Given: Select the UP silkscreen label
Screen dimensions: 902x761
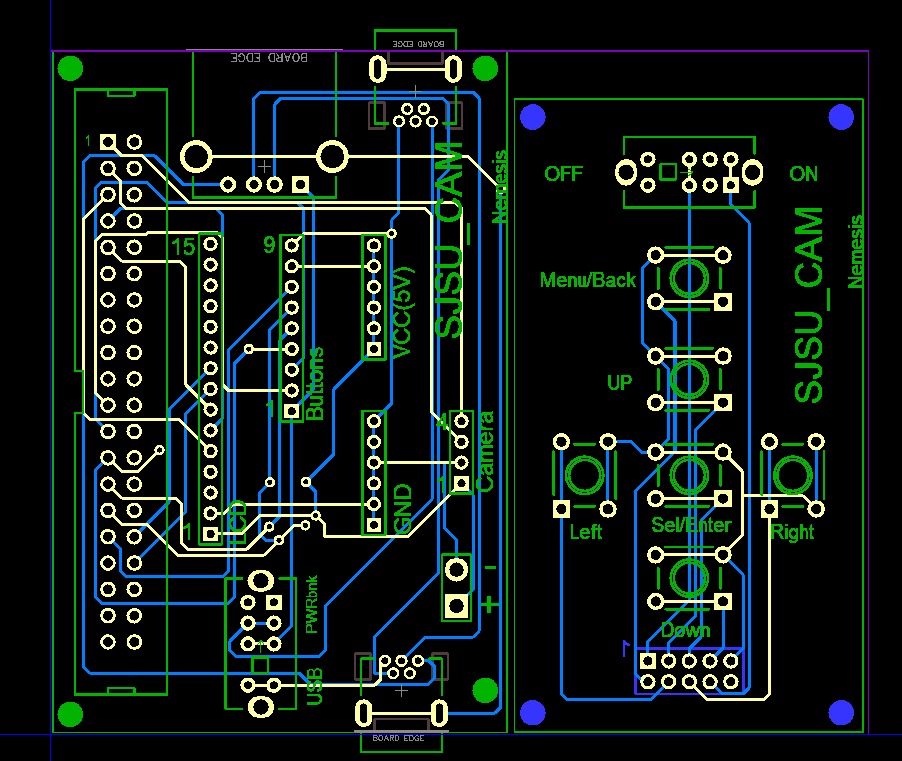Looking at the screenshot, I should pyautogui.click(x=619, y=383).
